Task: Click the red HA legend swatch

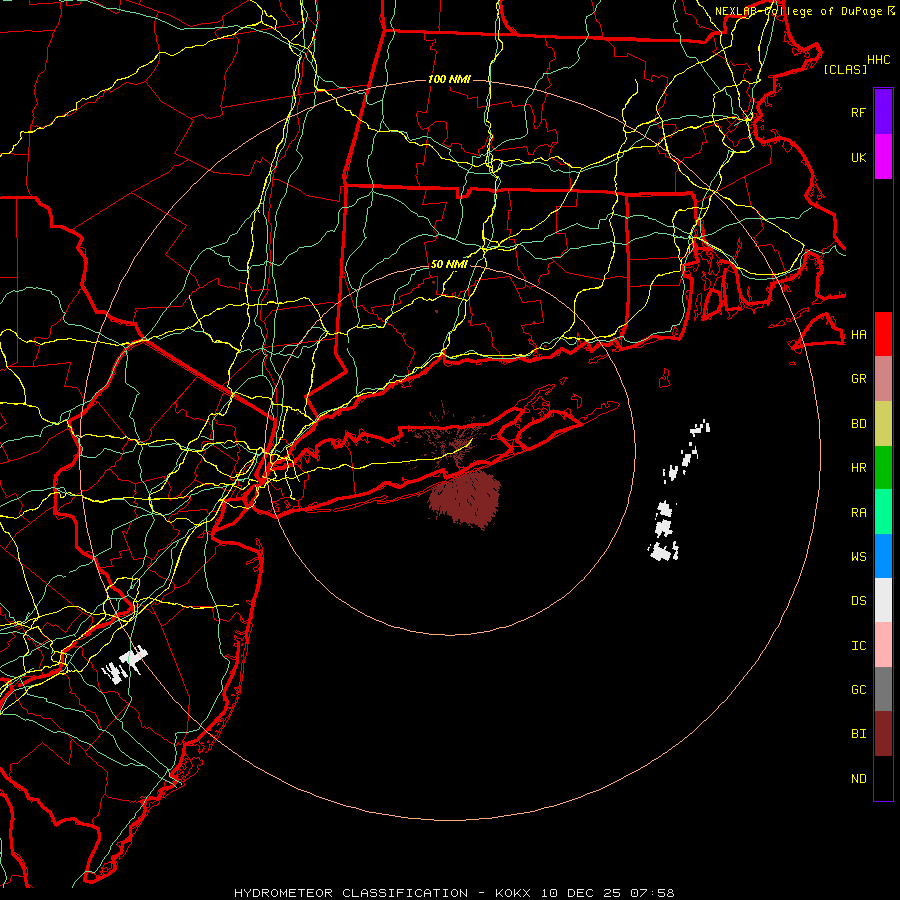Action: coord(883,334)
